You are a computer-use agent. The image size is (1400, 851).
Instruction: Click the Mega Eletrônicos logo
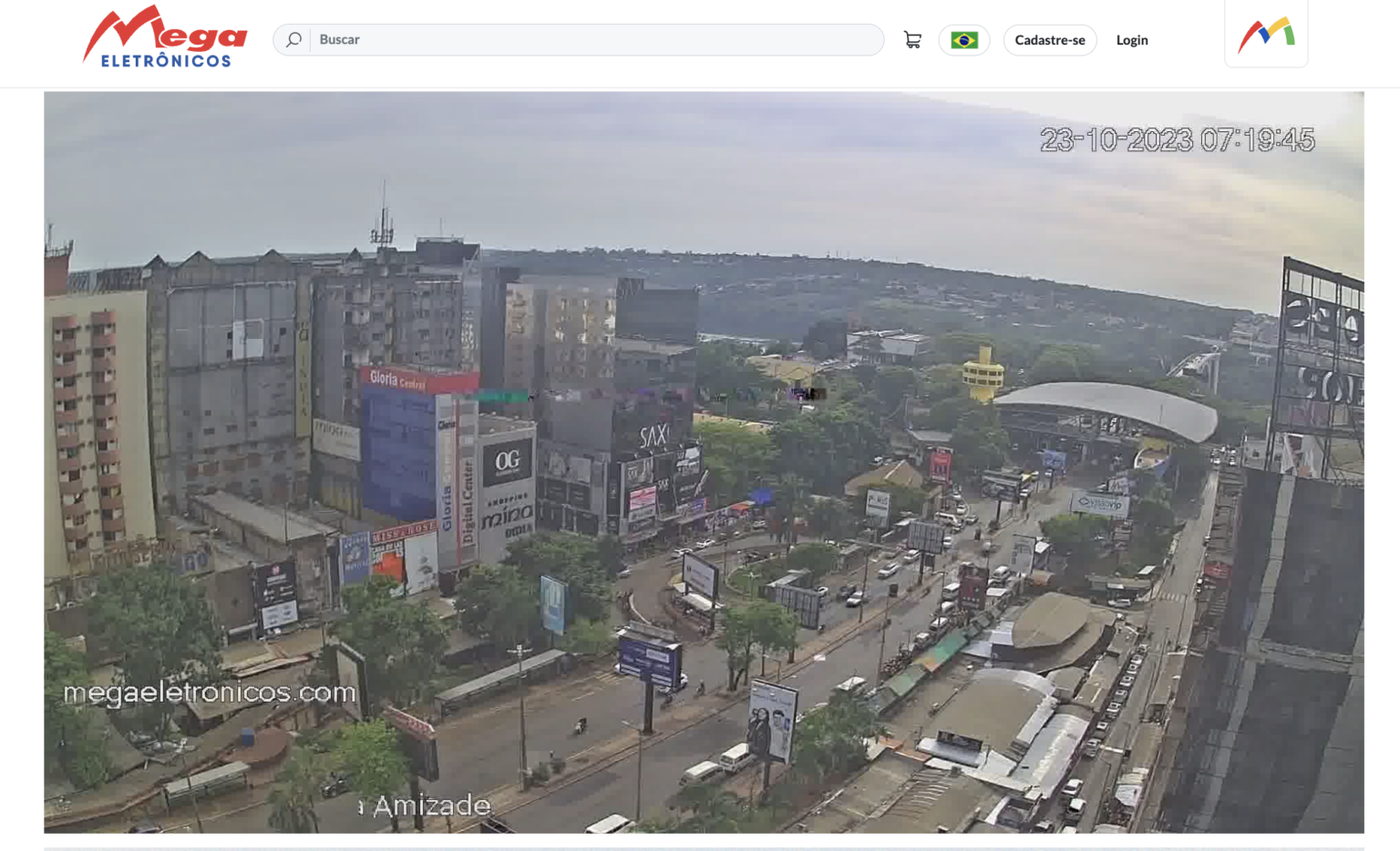(165, 37)
